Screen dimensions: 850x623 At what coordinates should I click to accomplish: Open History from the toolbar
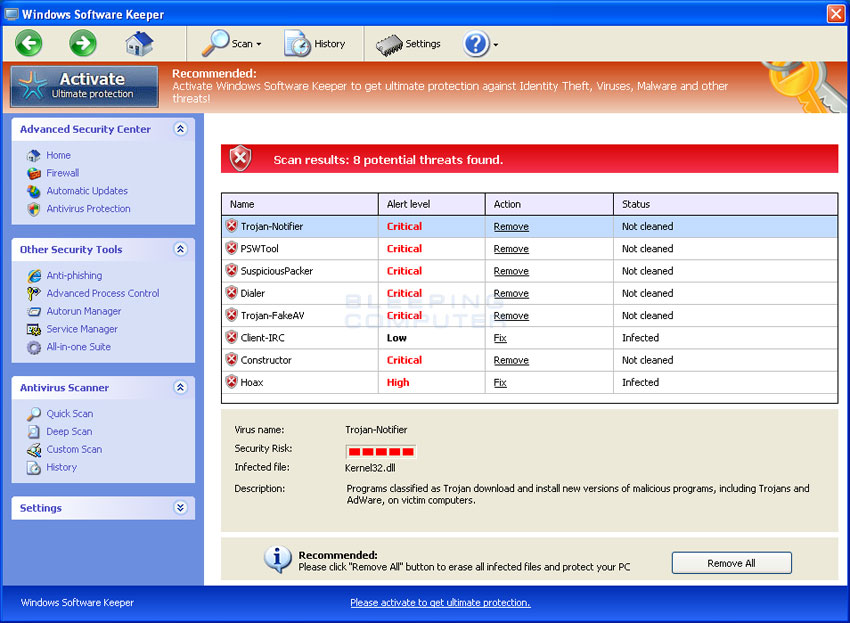(314, 43)
